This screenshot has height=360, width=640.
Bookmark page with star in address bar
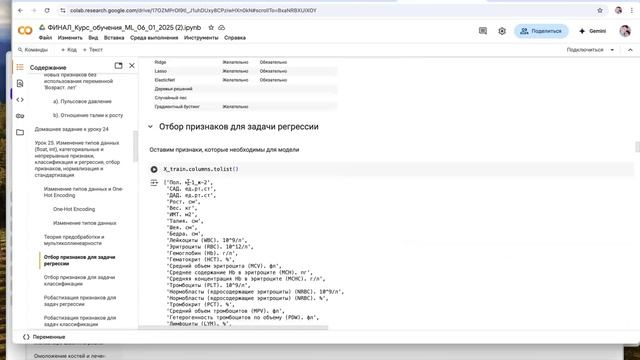pyautogui.click(x=600, y=10)
